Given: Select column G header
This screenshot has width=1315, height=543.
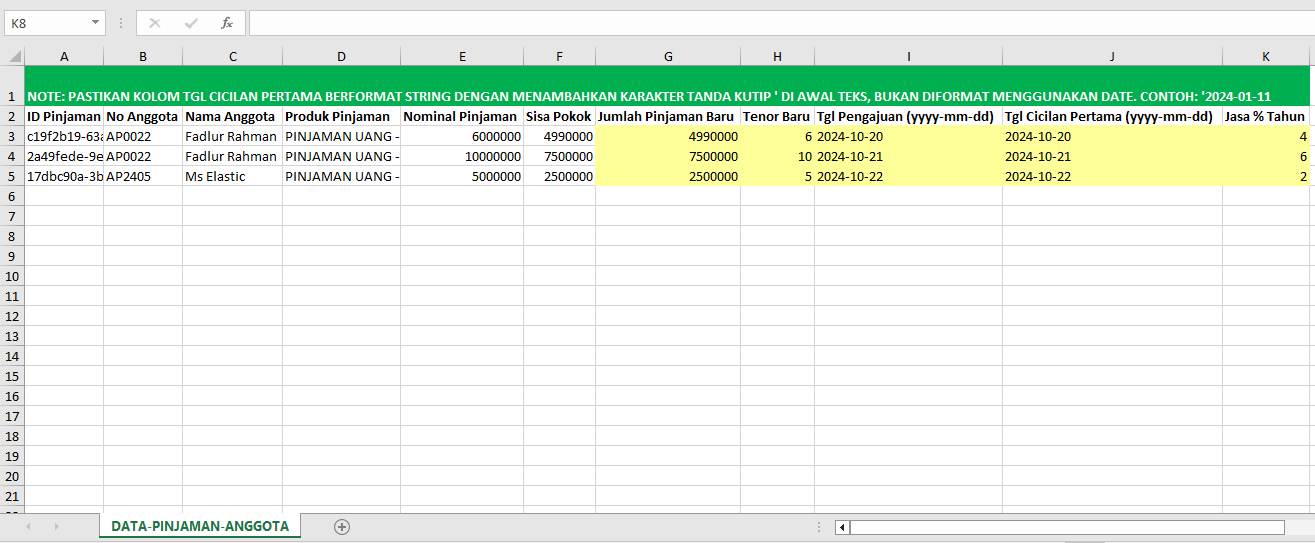Looking at the screenshot, I should pyautogui.click(x=668, y=57).
